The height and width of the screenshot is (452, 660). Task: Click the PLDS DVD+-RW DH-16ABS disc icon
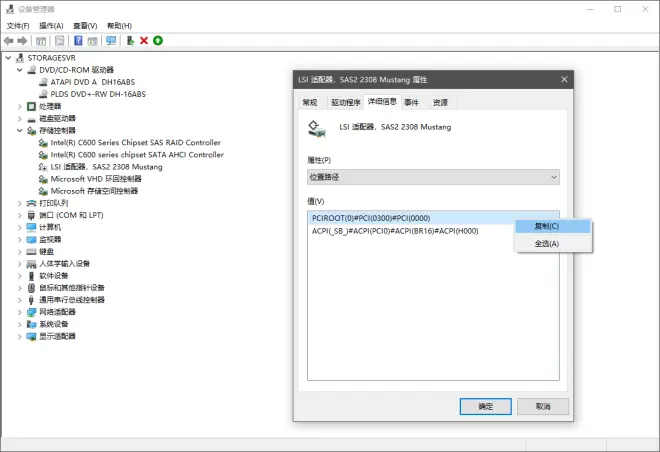(x=43, y=94)
